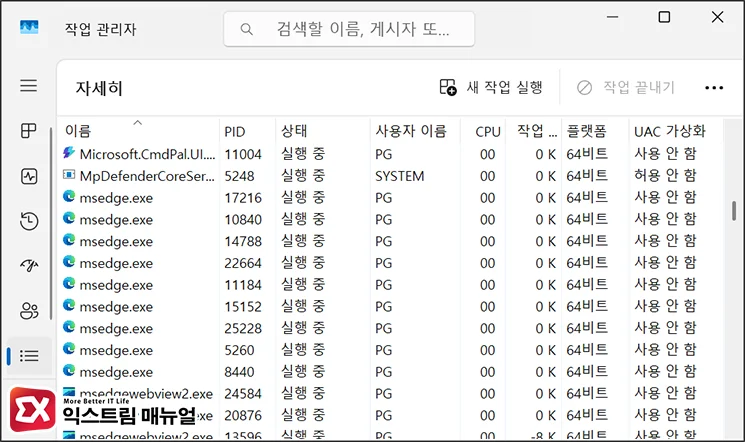
Task: Sort by the 작업 ... memory column header
Action: [533, 131]
